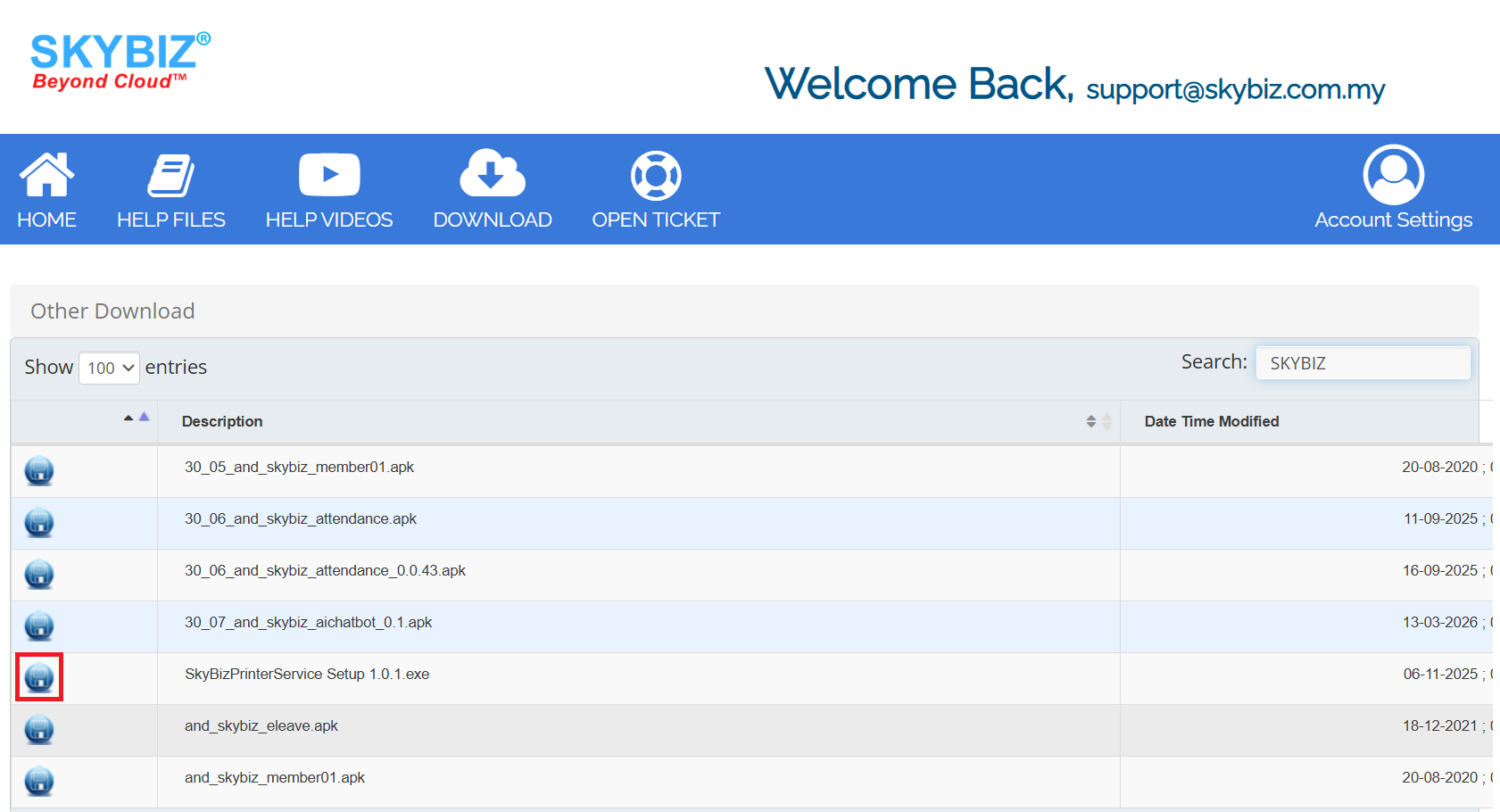This screenshot has width=1500, height=812.
Task: Sort by Date Time Modified header
Action: coord(1211,421)
